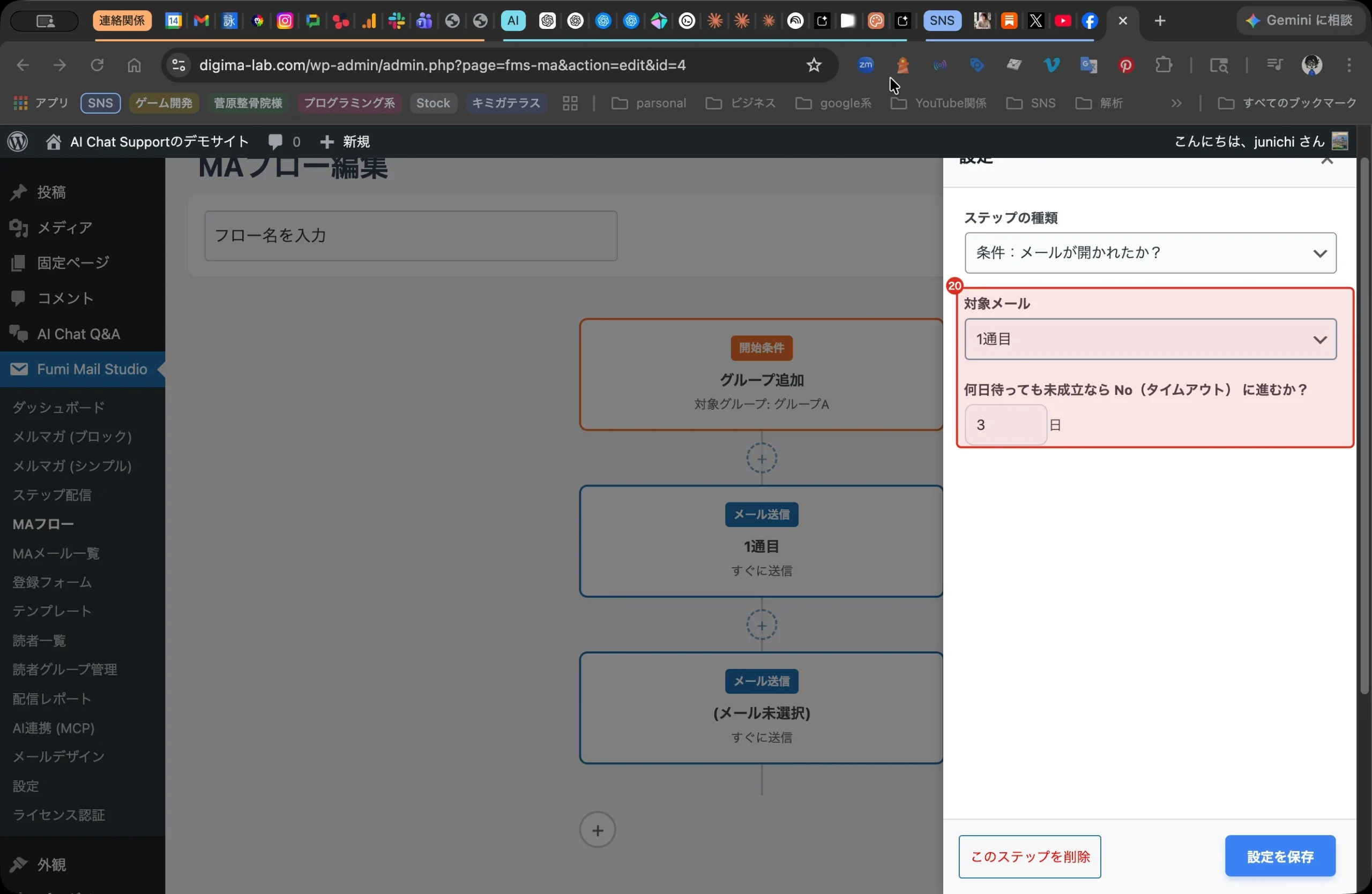Add step between 1通目 and メール未選択
The image size is (1372, 894).
pos(762,625)
